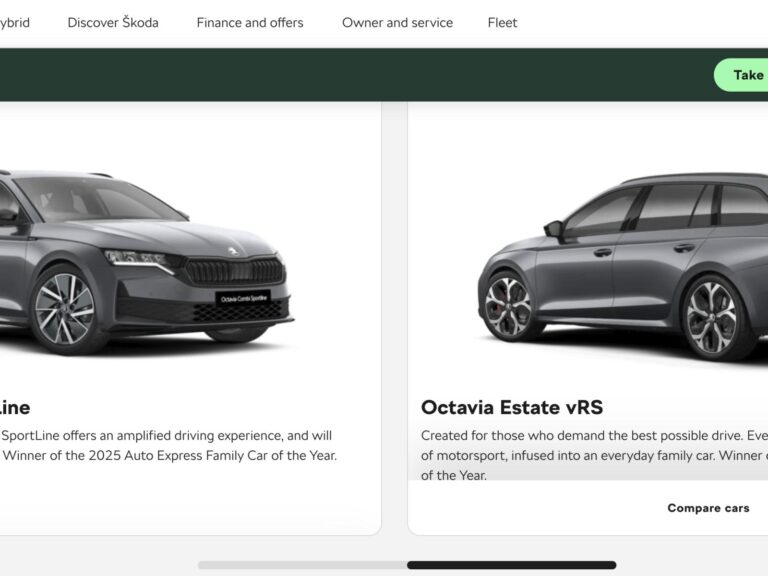Open Finance and offers menu
The image size is (768, 576).
250,23
